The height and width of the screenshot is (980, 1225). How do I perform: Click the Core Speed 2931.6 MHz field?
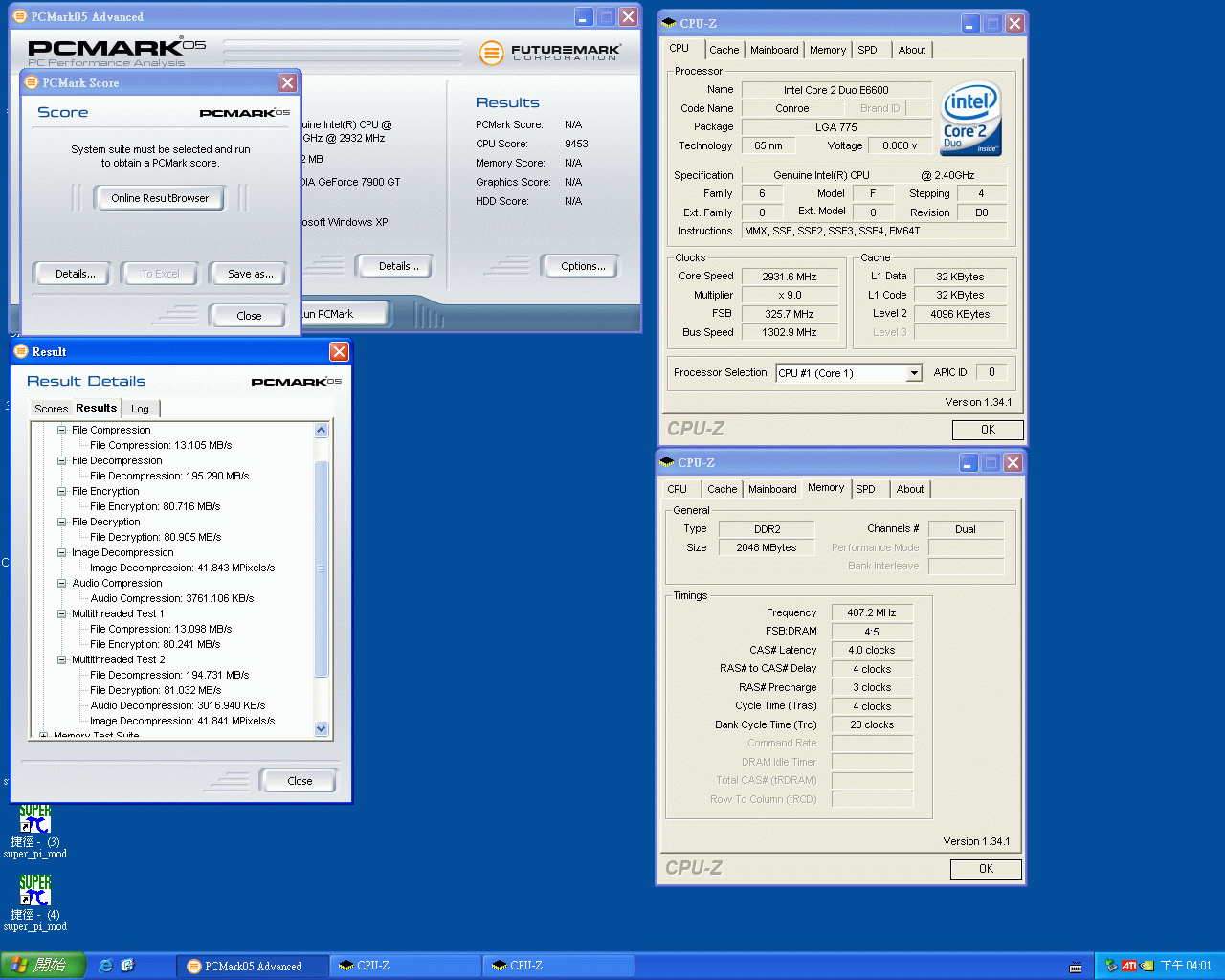(x=790, y=277)
